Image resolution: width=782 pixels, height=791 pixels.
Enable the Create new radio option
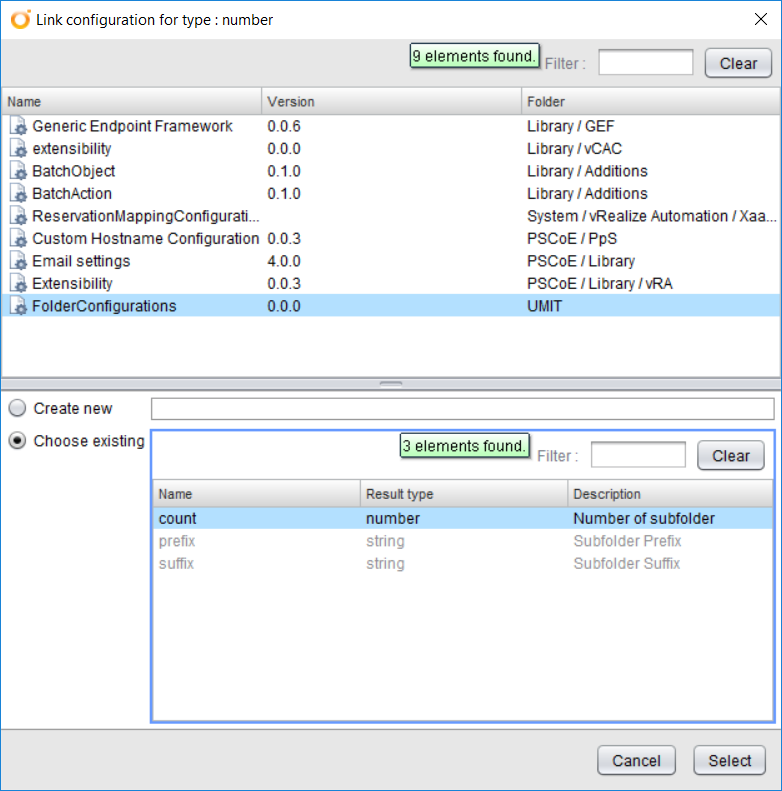[17, 409]
